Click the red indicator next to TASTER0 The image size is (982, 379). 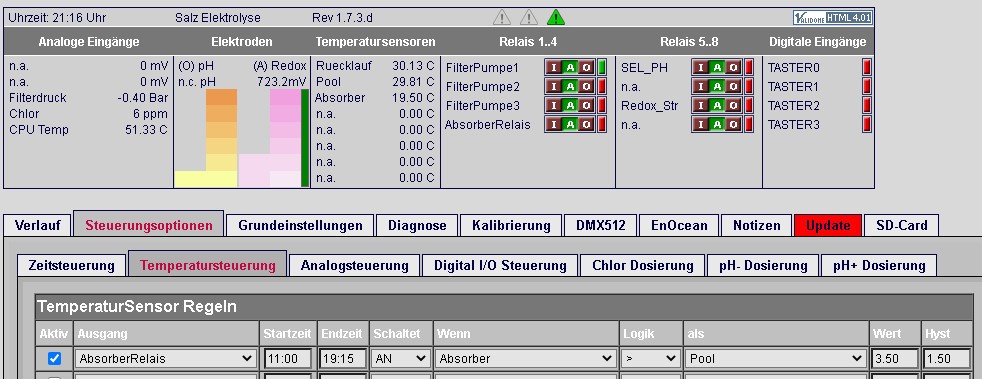[x=867, y=67]
